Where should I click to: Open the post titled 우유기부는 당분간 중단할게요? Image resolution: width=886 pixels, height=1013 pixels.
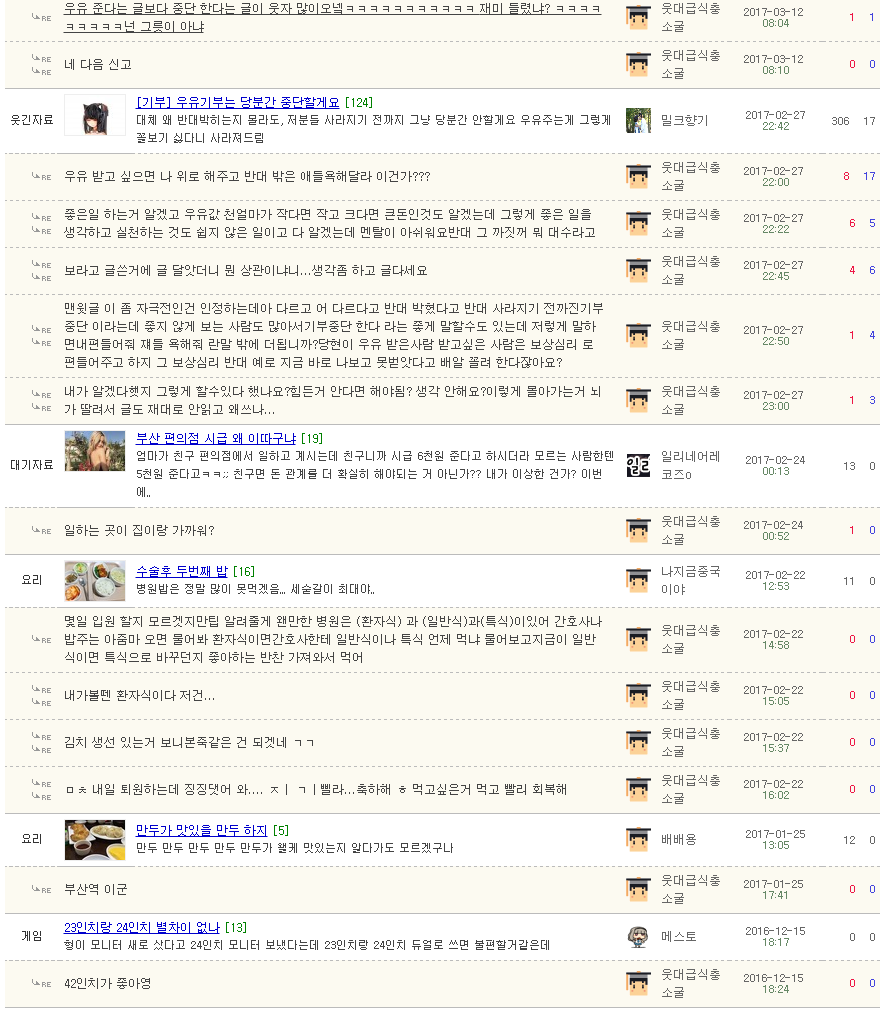(x=237, y=102)
